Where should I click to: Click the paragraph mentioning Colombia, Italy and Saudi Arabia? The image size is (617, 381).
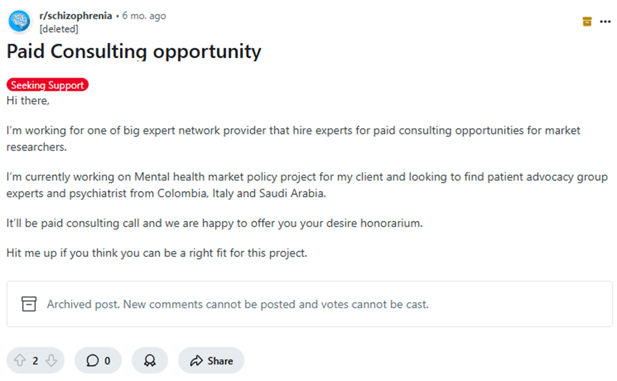(307, 185)
